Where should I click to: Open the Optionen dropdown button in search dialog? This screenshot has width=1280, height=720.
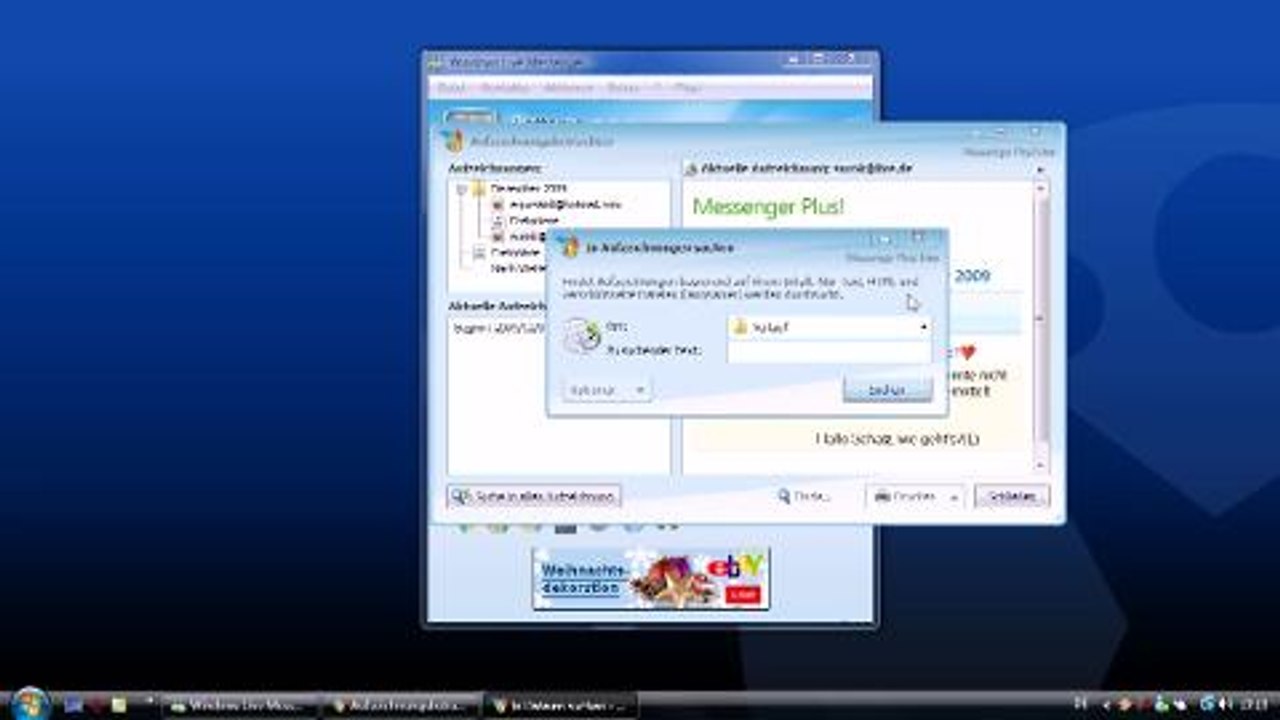606,389
